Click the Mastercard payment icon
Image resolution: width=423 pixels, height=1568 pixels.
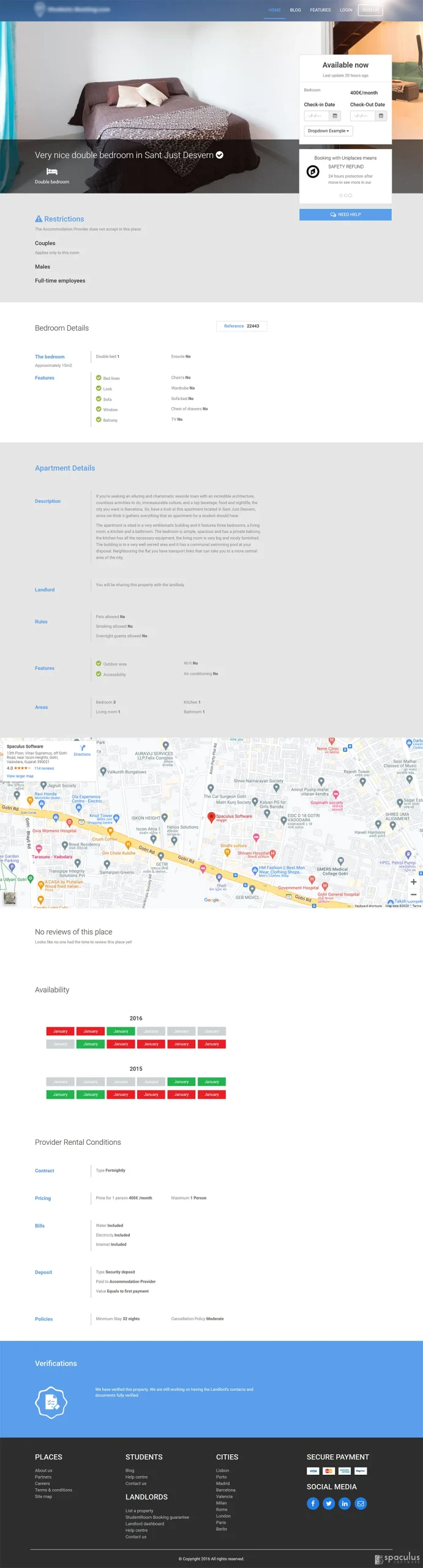tap(329, 1471)
